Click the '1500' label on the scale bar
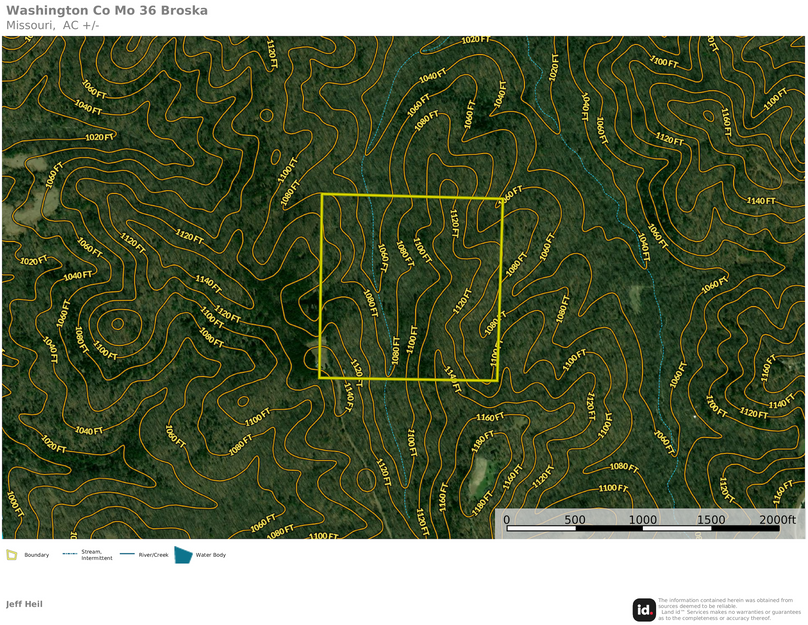 pos(711,520)
